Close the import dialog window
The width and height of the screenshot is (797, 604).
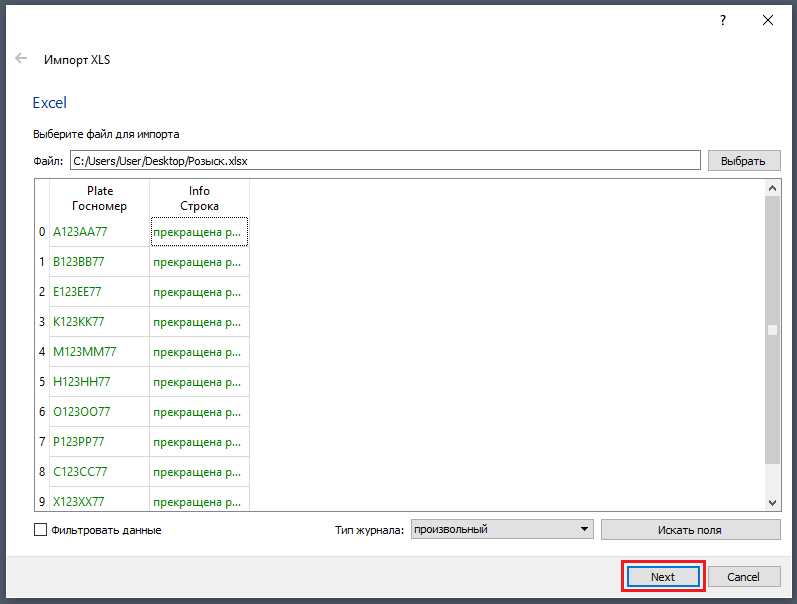point(768,20)
